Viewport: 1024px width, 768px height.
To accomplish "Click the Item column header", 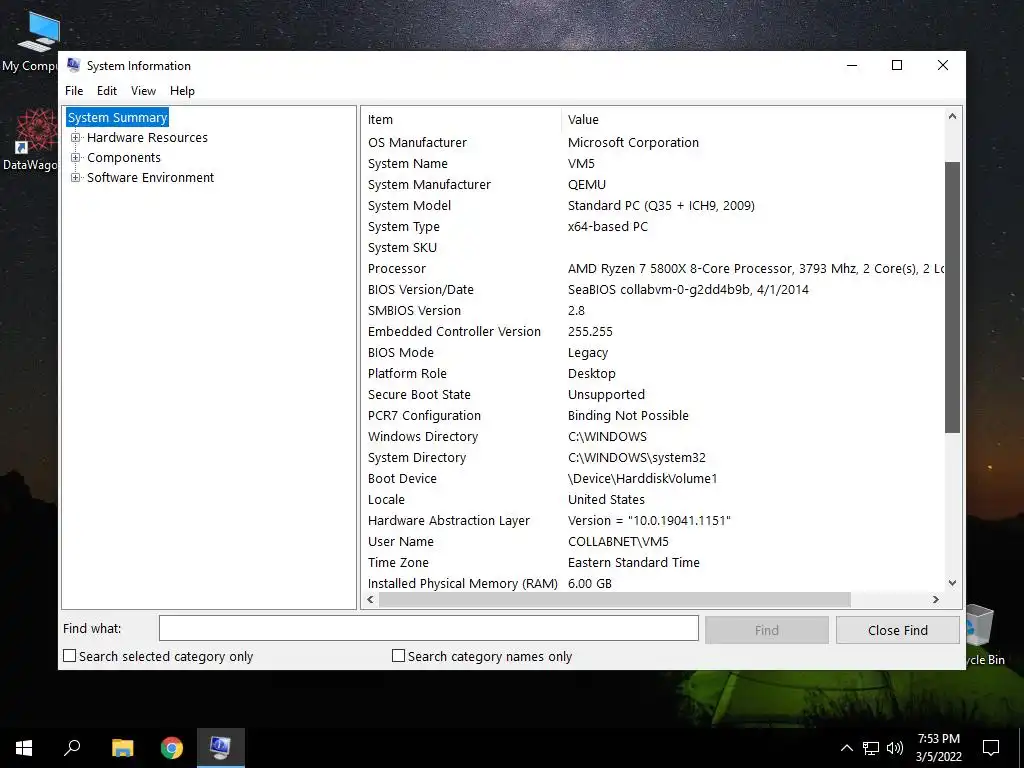I will coord(462,120).
